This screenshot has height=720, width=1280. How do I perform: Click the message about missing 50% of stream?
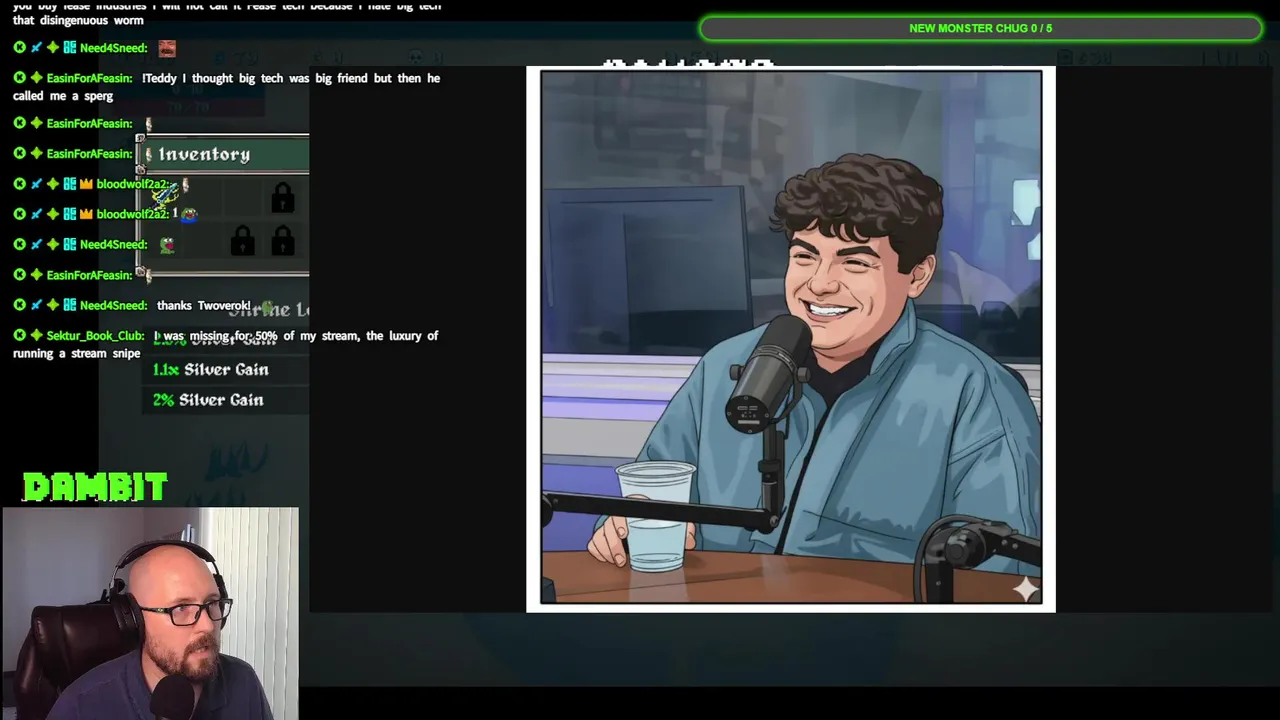pos(226,344)
